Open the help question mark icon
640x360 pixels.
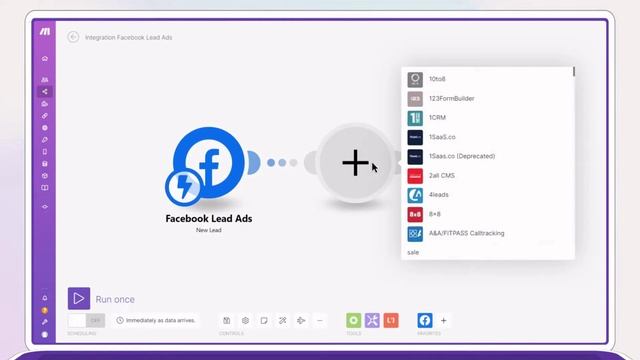click(x=45, y=311)
